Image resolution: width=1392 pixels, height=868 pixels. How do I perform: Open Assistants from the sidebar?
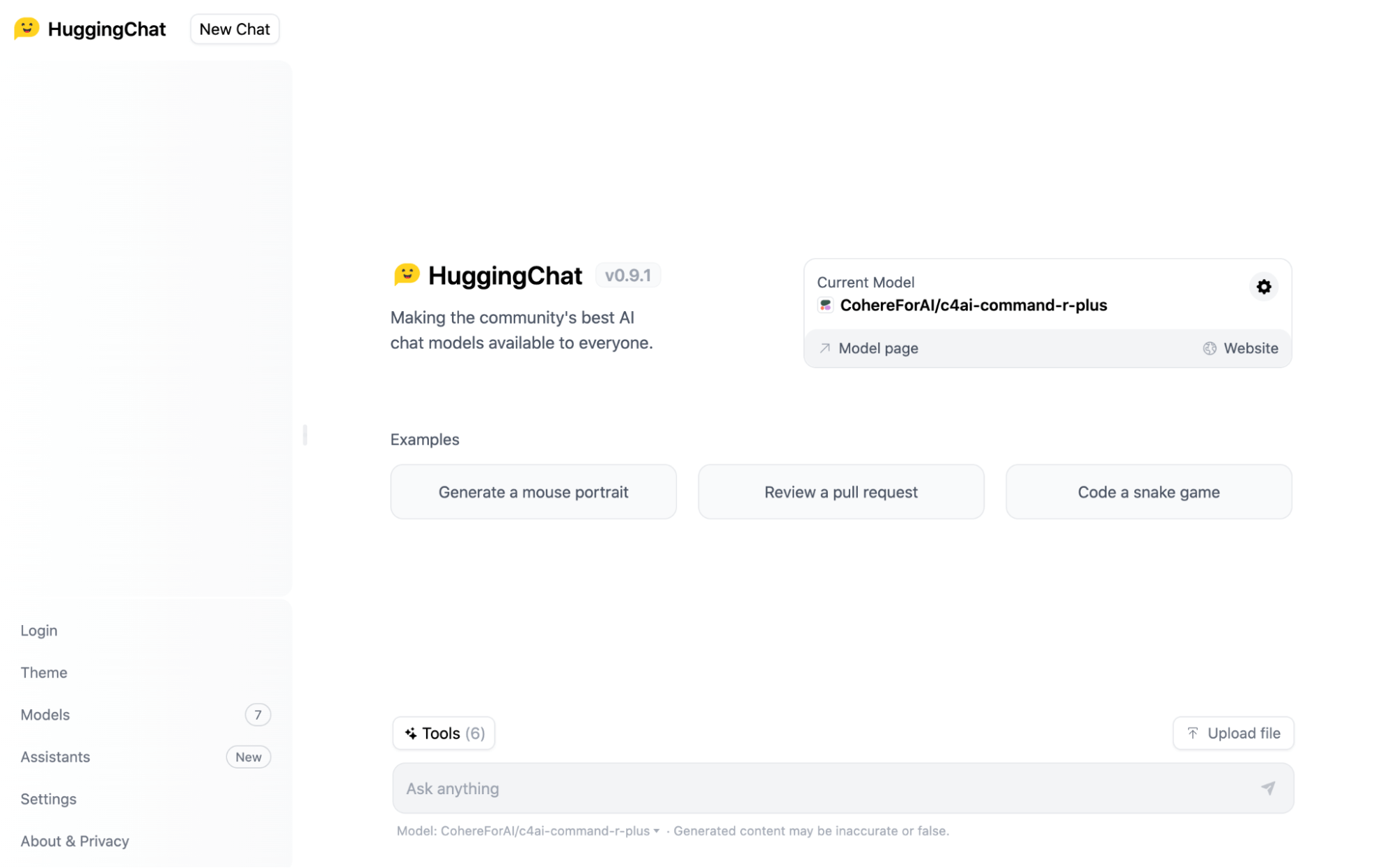[x=55, y=757]
